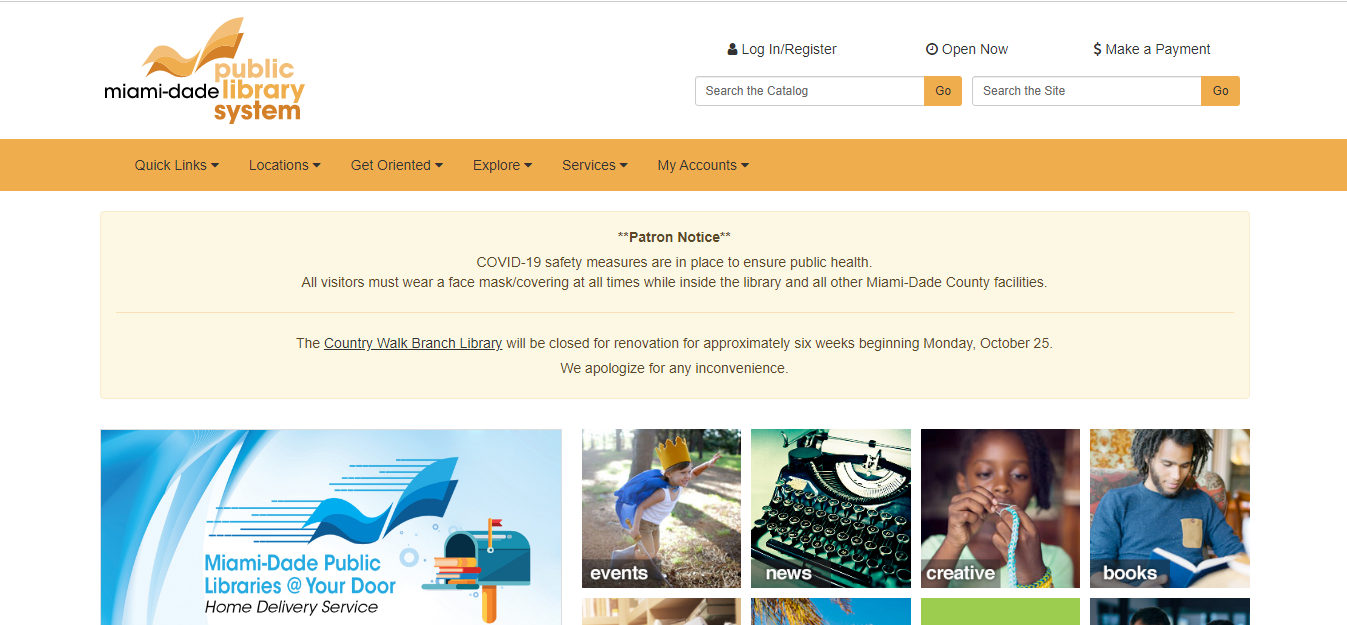1347x625 pixels.
Task: Open the creative tile thumbnail
Action: 1000,508
